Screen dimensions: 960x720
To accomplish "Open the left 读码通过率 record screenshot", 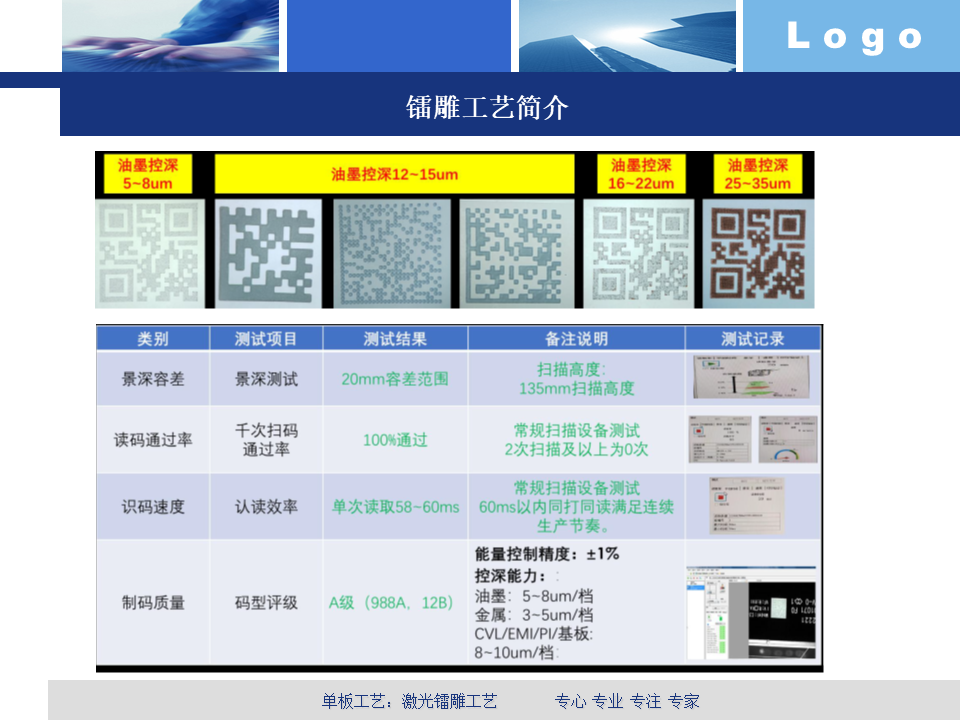I will [x=720, y=439].
